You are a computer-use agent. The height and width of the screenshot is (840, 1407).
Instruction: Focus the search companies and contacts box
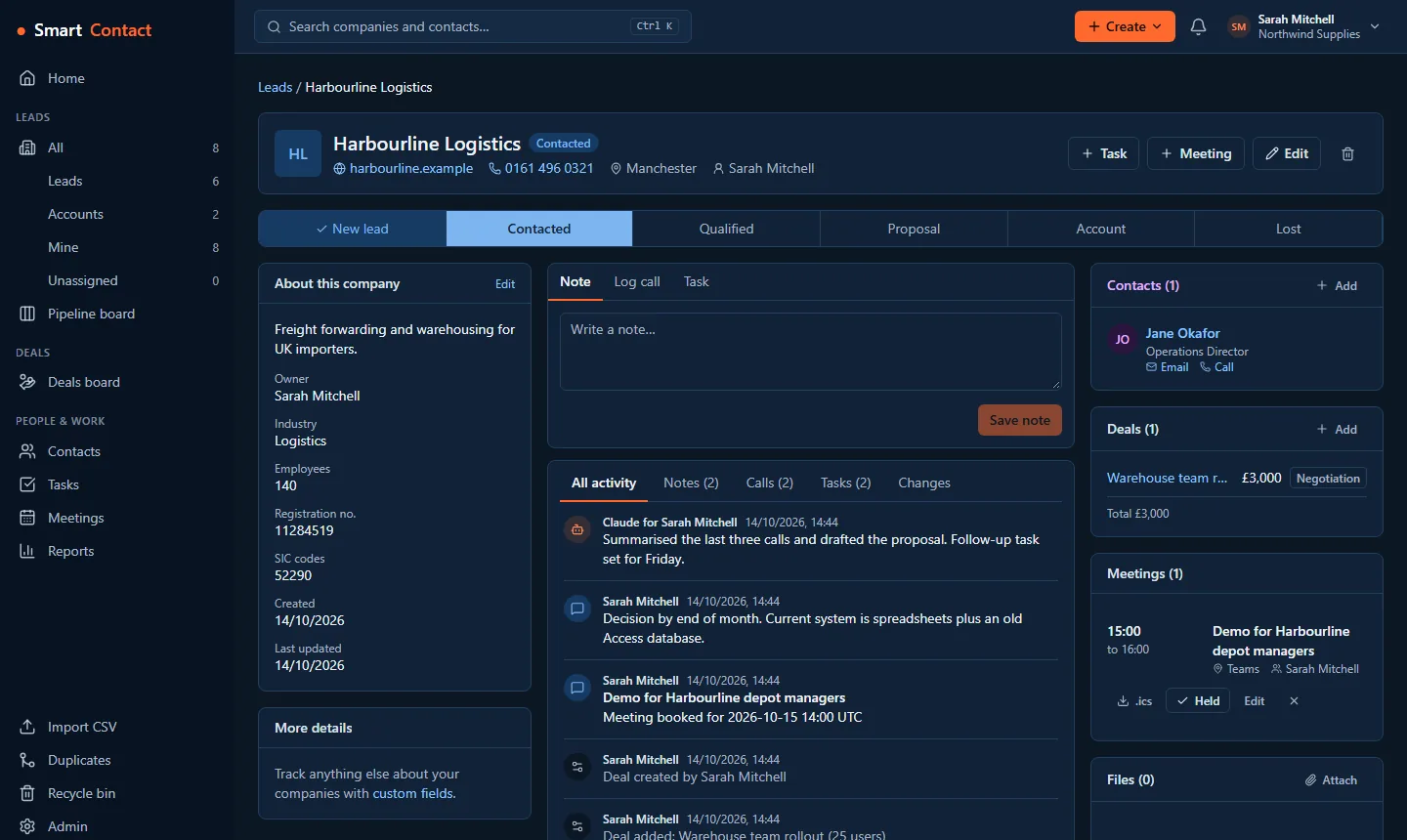click(473, 26)
